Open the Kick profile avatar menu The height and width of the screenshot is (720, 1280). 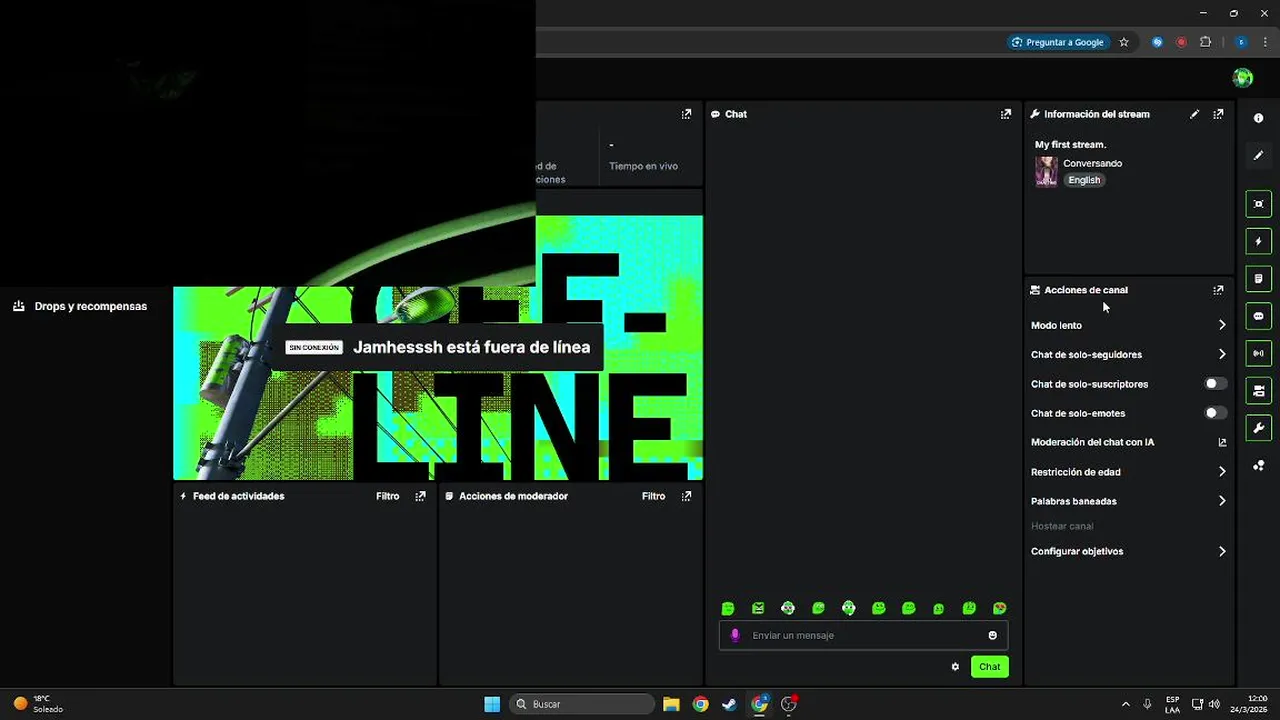(x=1243, y=78)
